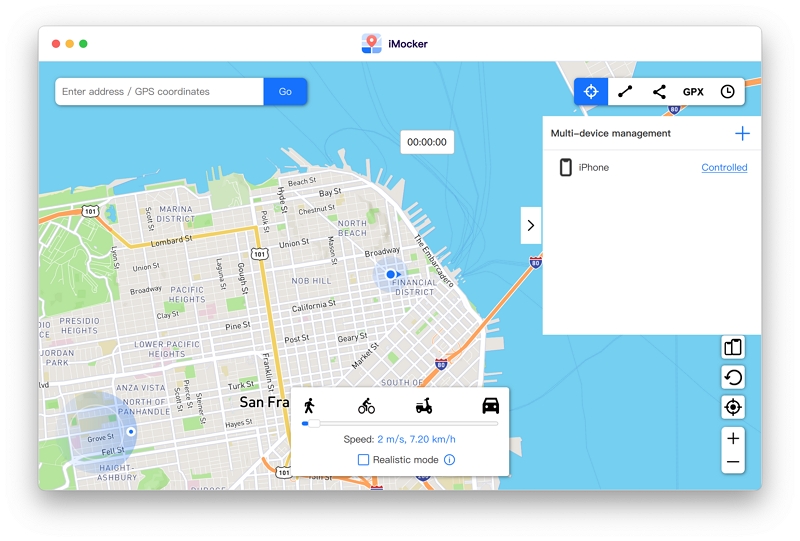Screen dimensions: 800x541
Task: Select the teleport mode crosshair icon
Action: 591,91
